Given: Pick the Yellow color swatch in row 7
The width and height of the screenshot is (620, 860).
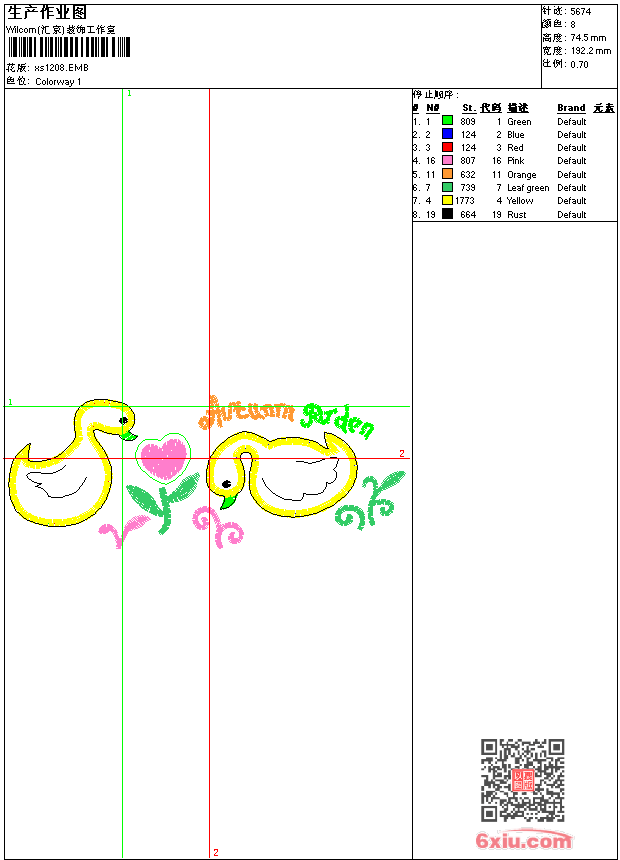Looking at the screenshot, I should 448,200.
